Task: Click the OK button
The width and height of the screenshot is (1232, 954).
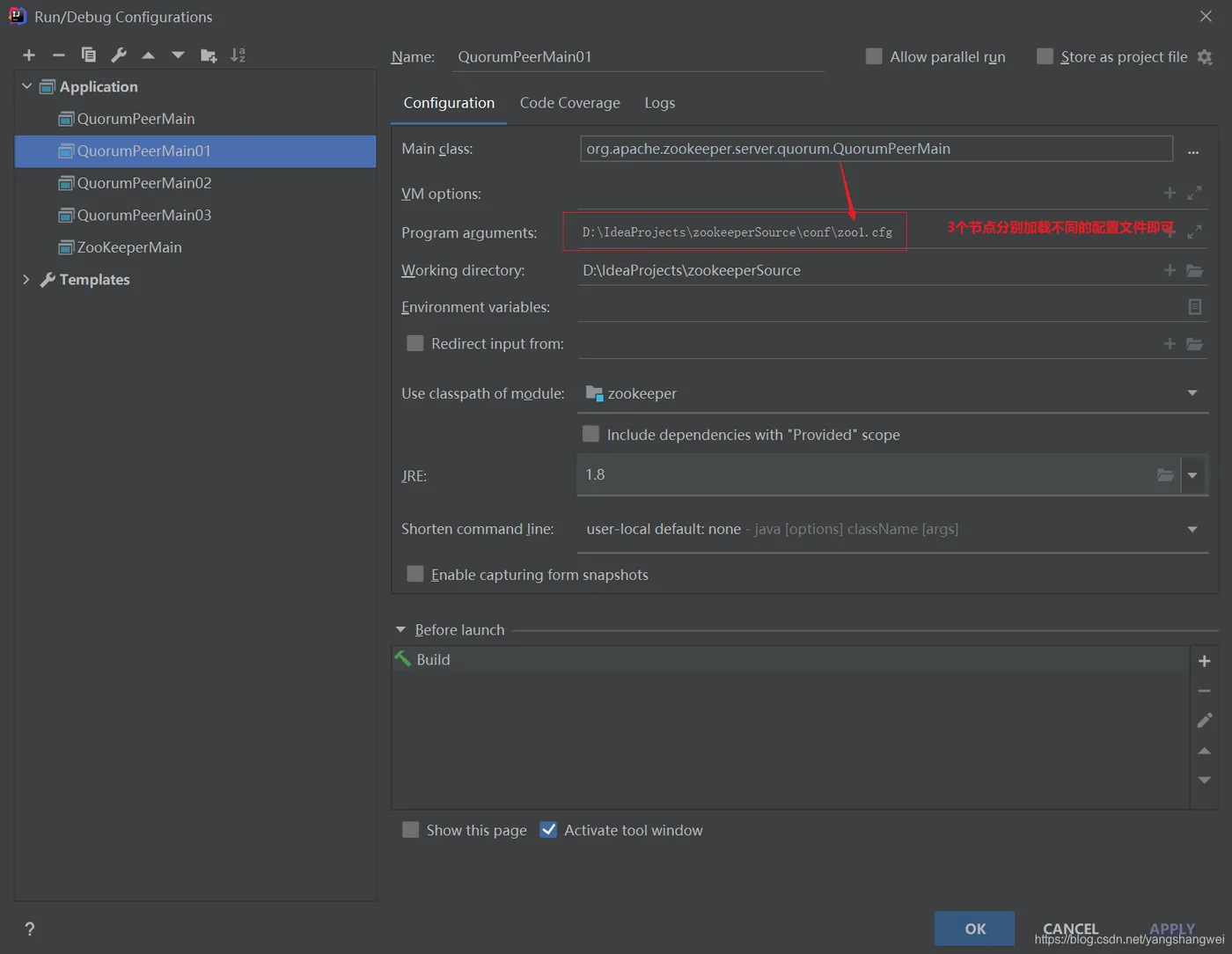Action: [x=975, y=928]
